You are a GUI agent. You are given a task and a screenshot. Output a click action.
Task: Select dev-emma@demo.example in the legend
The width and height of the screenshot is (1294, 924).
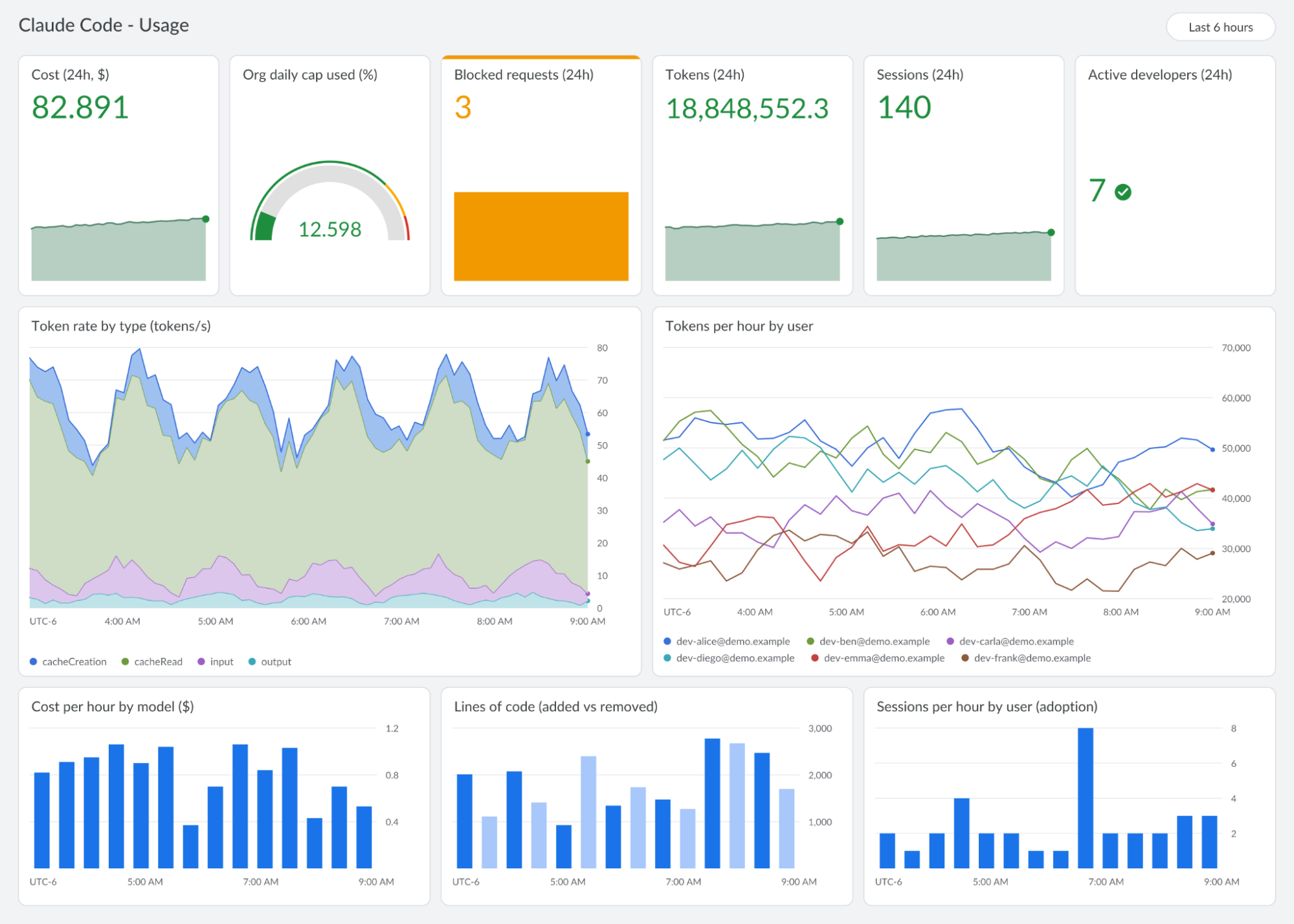(x=878, y=658)
